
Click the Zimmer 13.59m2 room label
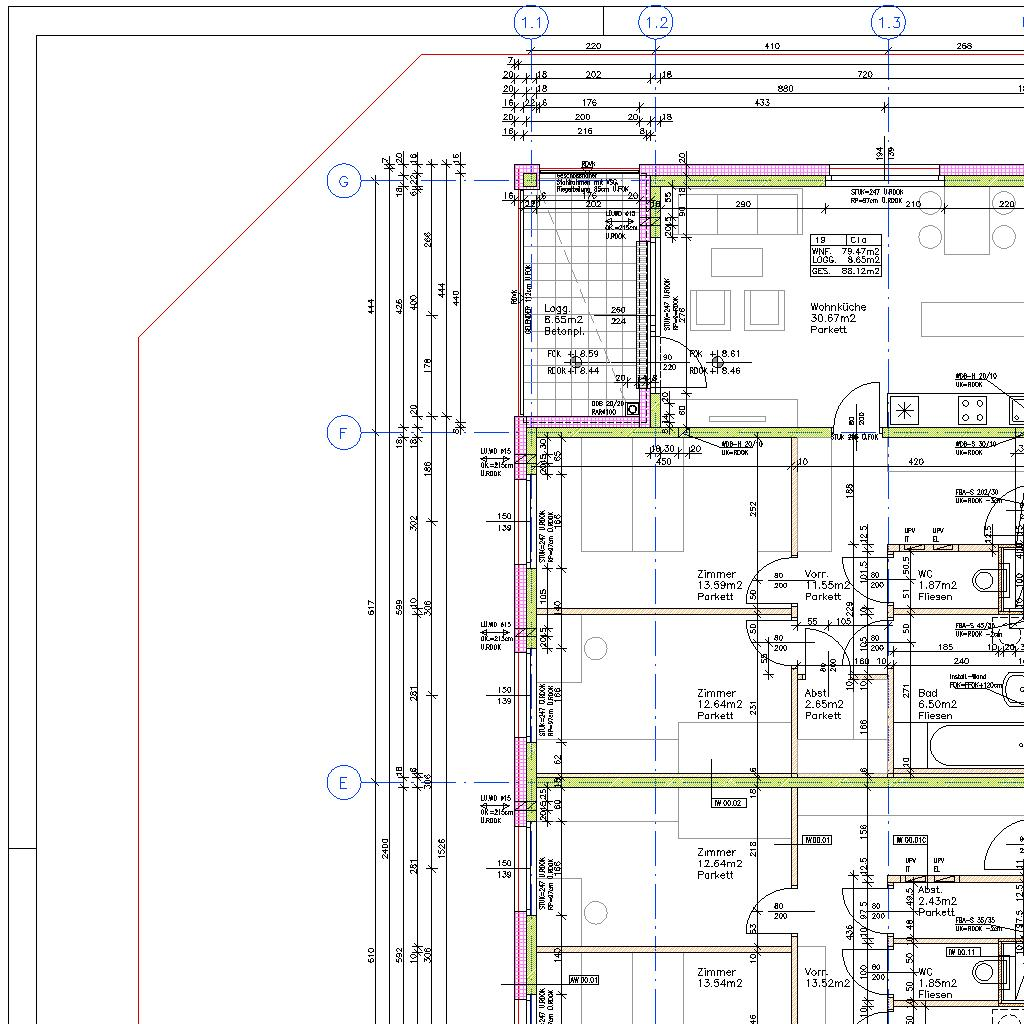[719, 585]
